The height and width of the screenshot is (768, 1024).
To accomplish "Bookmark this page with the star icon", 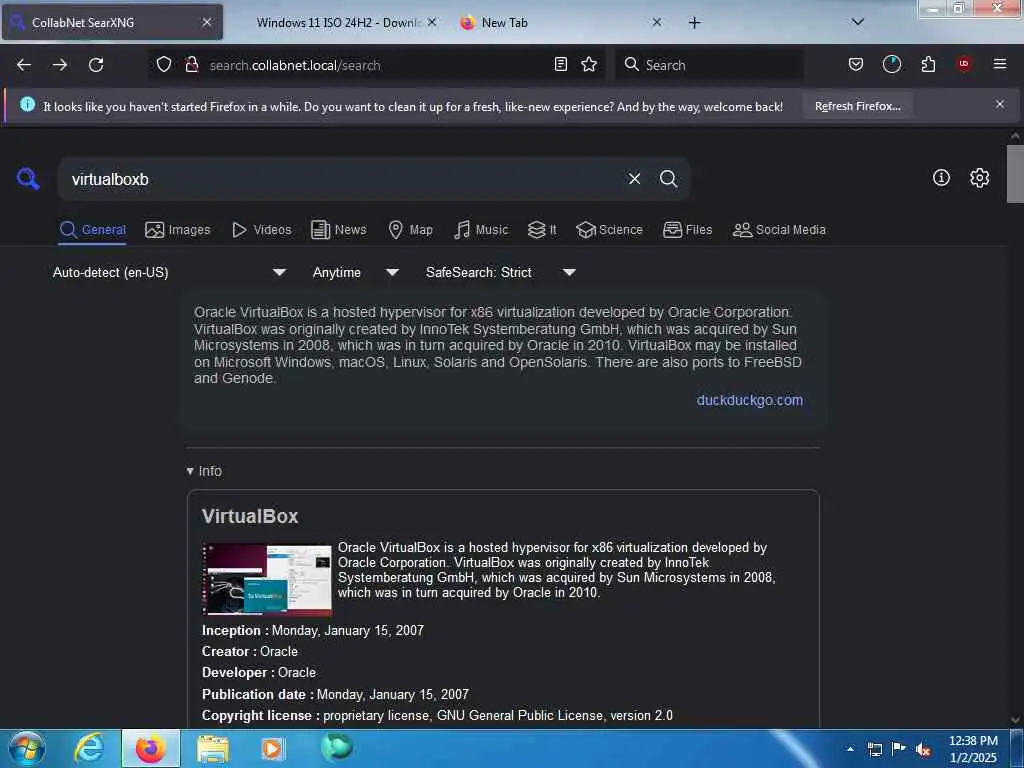I will click(x=589, y=64).
